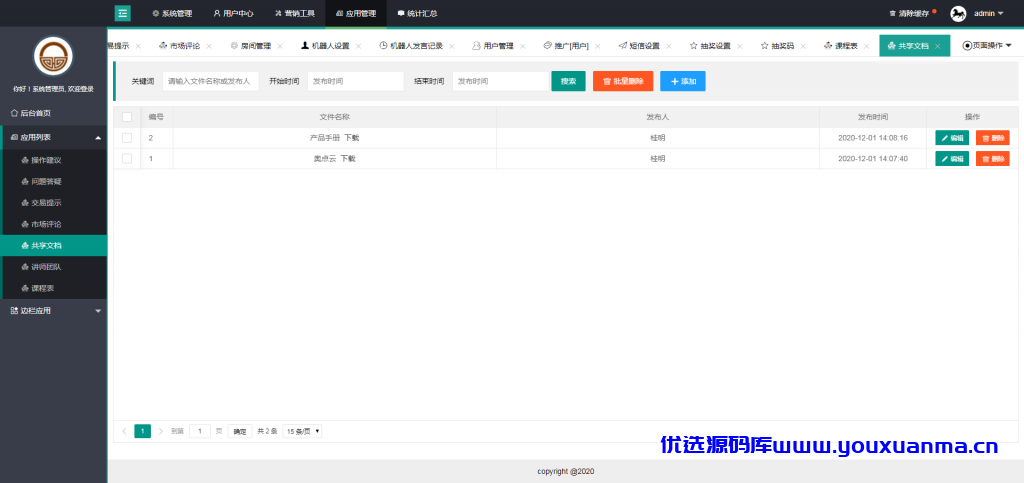The width and height of the screenshot is (1024, 483).
Task: Download the 奥点云 file
Action: [x=347, y=159]
